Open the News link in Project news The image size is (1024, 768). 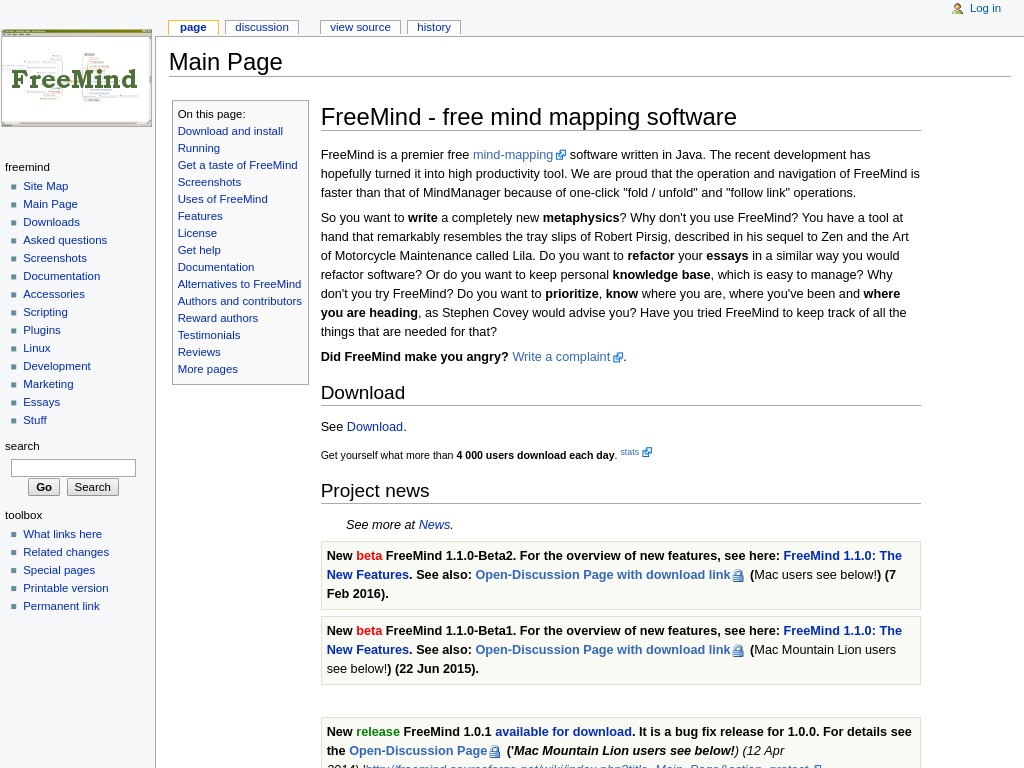click(434, 525)
